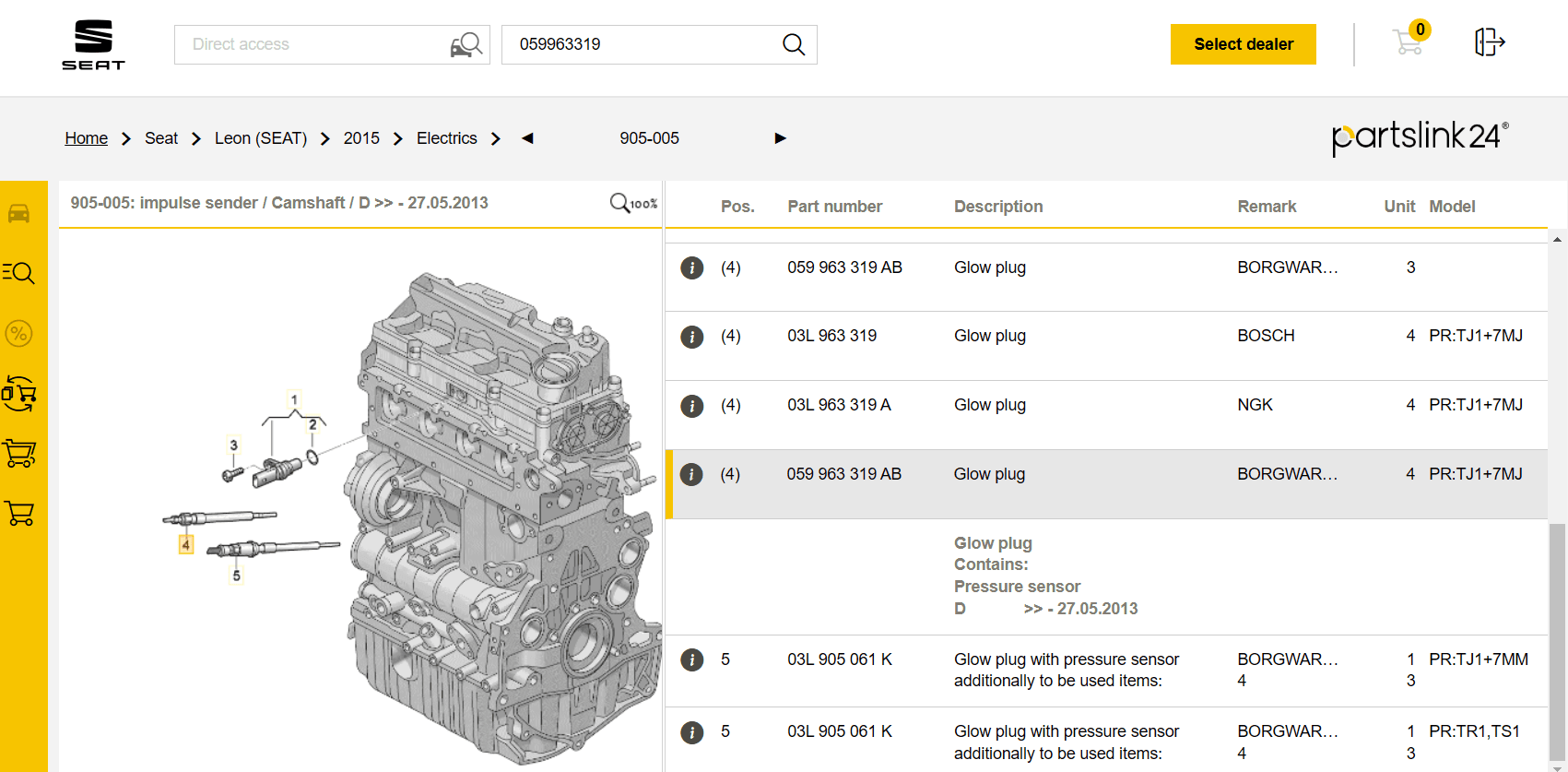1568x772 pixels.
Task: Open the Electrics breadcrumb
Action: coord(447,138)
